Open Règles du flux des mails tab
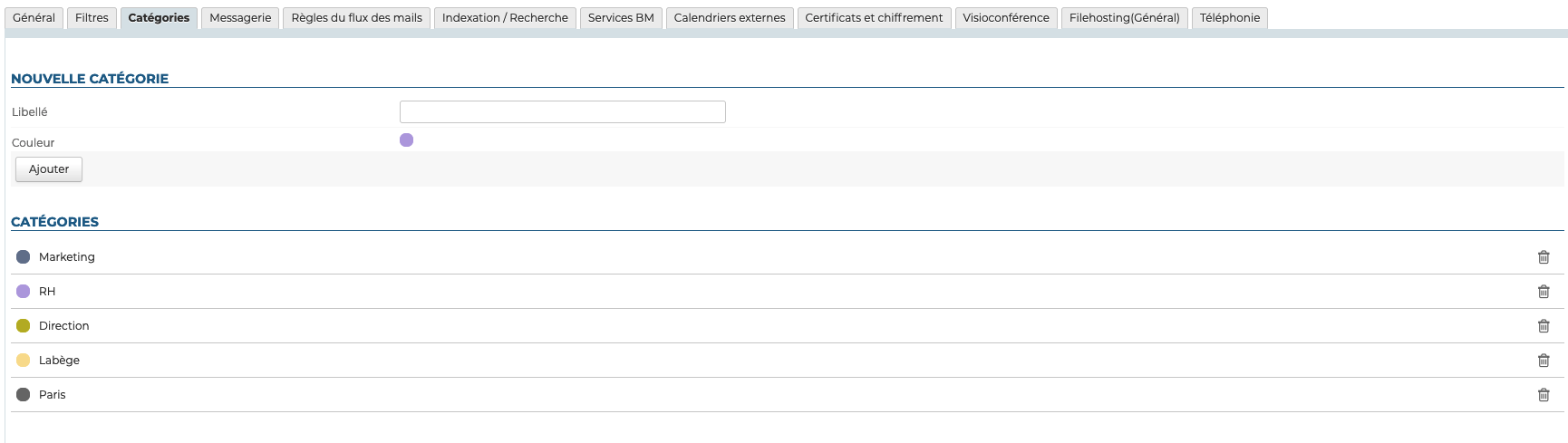1568x443 pixels. tap(356, 18)
